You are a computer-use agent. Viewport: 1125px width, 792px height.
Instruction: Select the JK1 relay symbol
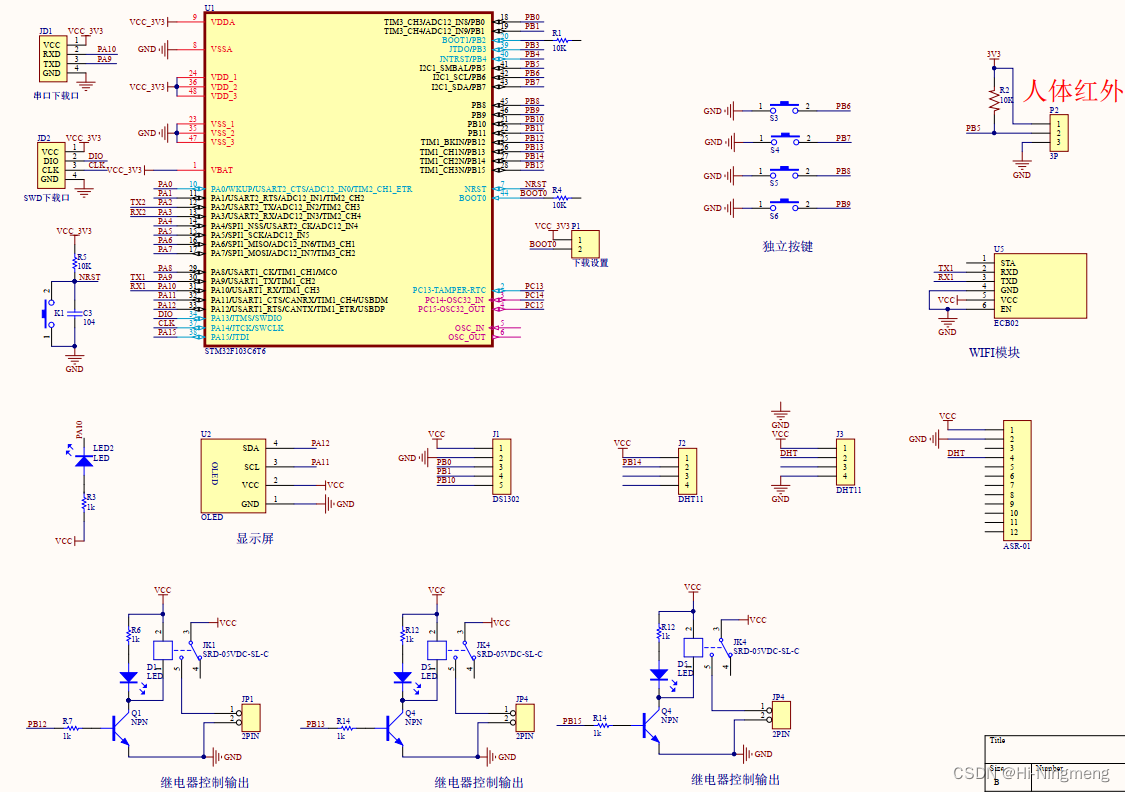[x=177, y=651]
